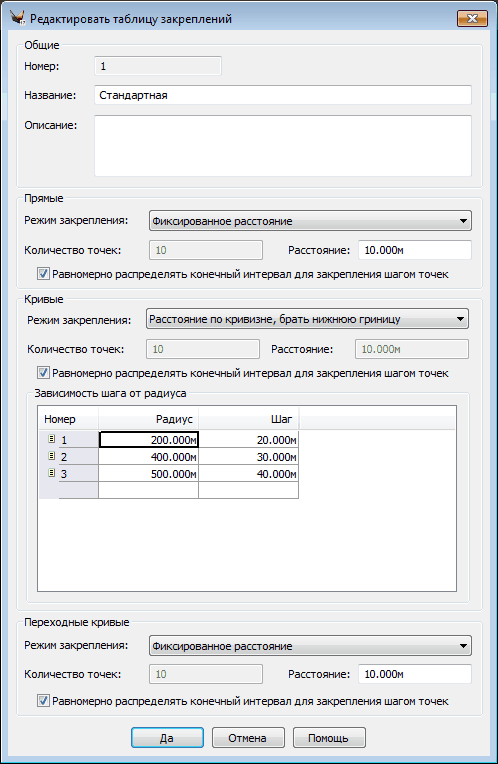Toggle even distribution checkbox under Кривые

[43, 373]
